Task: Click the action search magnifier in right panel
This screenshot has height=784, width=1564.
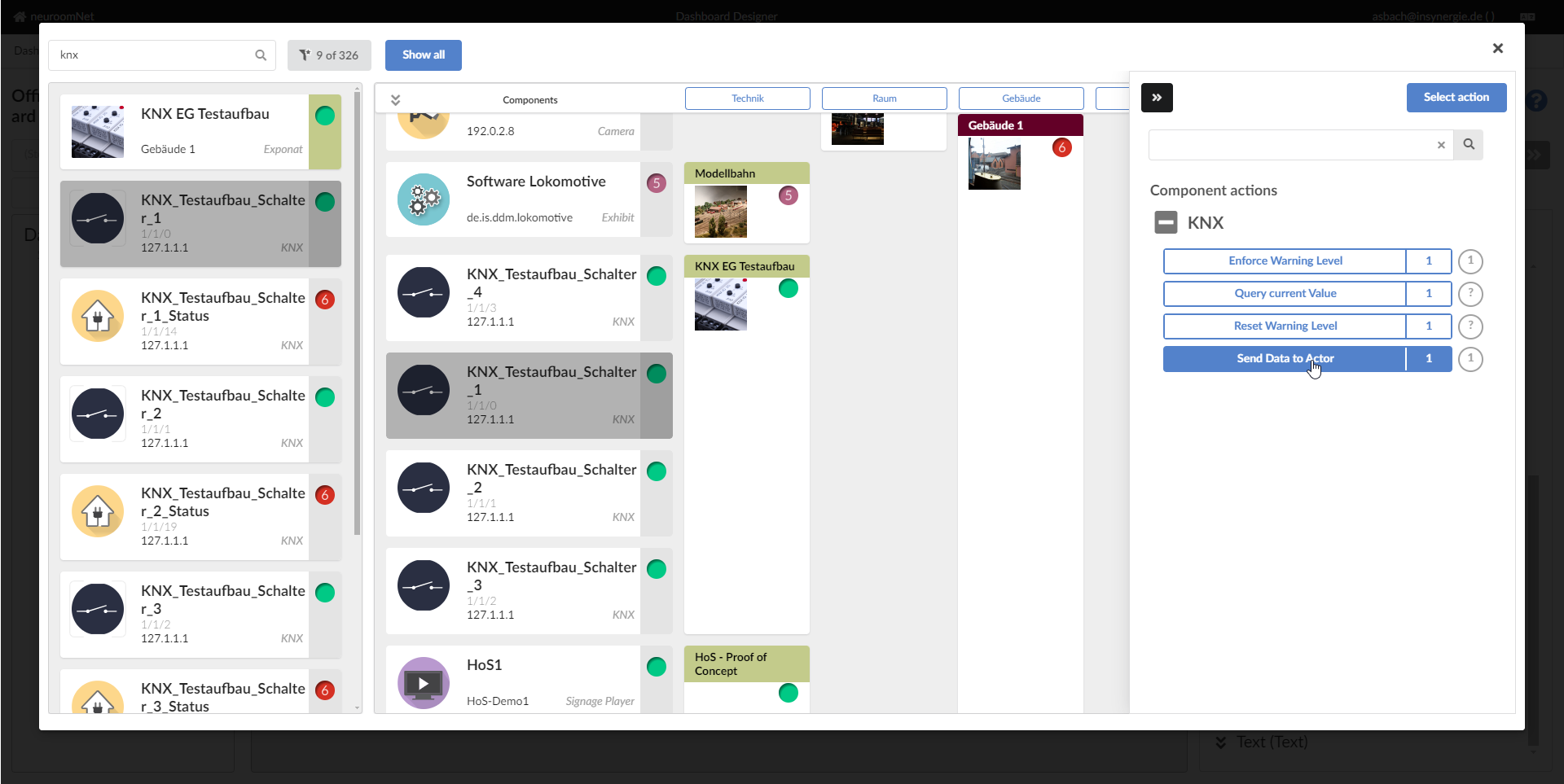Action: 1469,145
